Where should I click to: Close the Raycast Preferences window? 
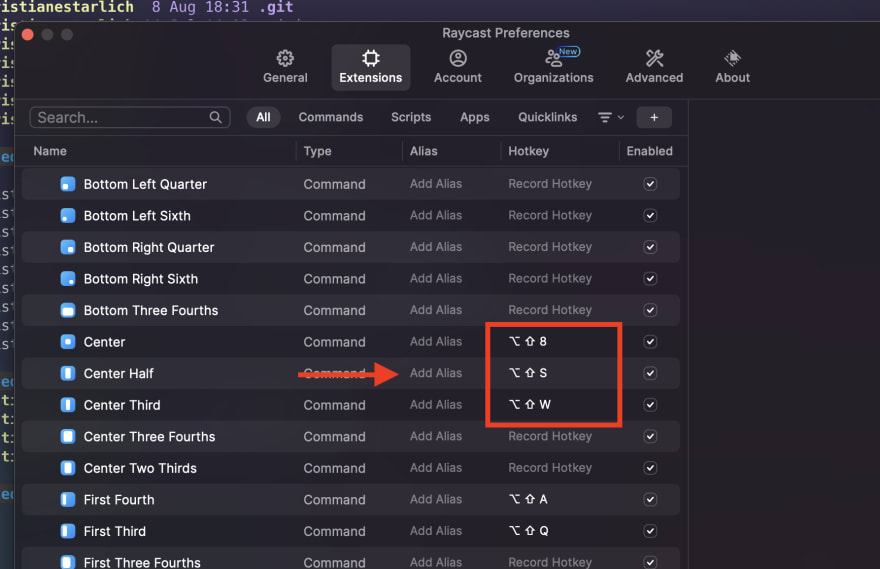click(28, 35)
